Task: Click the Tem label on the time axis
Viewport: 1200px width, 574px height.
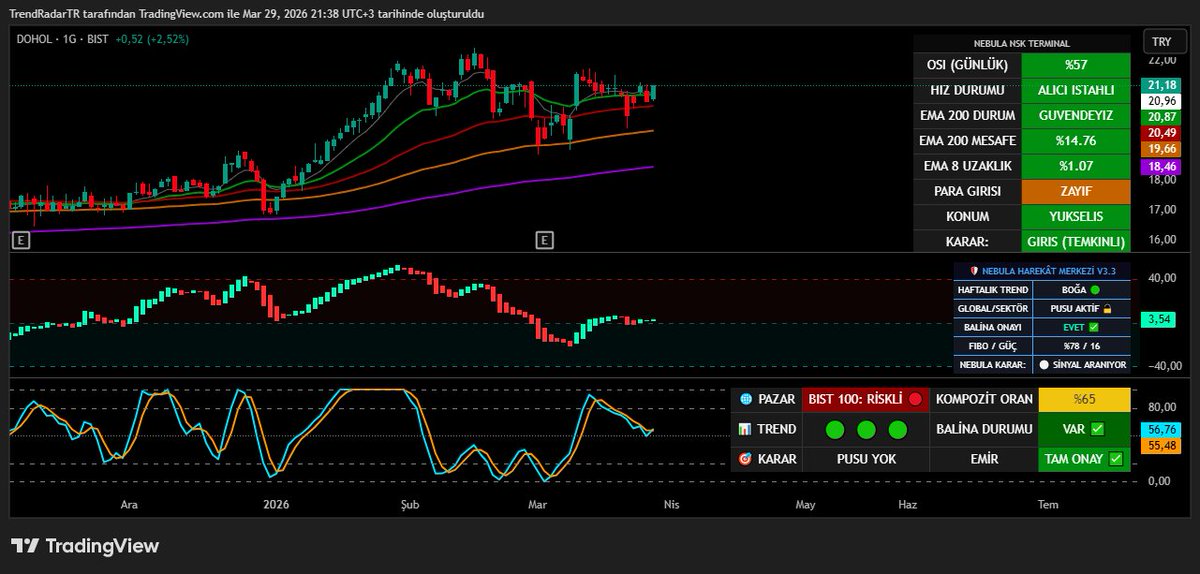Action: tap(1046, 505)
